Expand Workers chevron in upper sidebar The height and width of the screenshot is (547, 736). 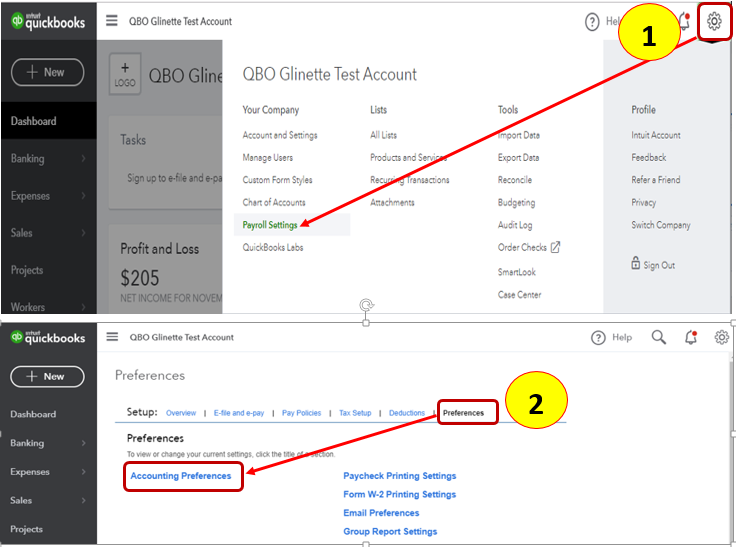click(83, 307)
